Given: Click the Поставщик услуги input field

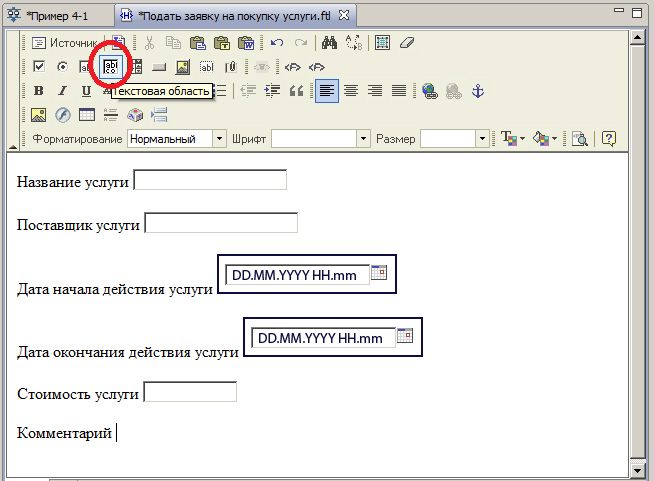Looking at the screenshot, I should point(221,223).
